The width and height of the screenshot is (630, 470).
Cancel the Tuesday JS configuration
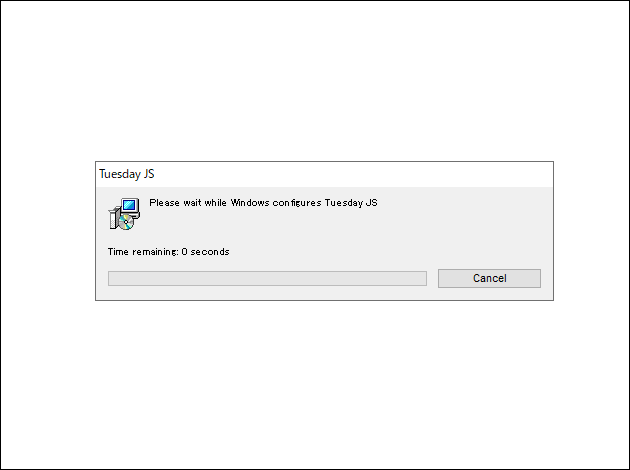click(489, 278)
